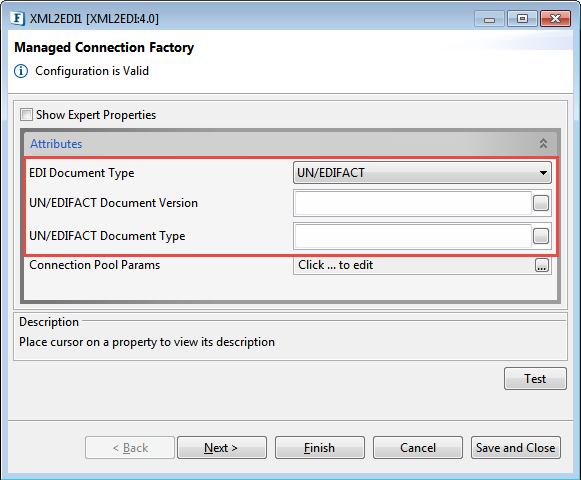
Task: Click the dropdown arrow next to UN/EDIFACT
Action: click(543, 173)
